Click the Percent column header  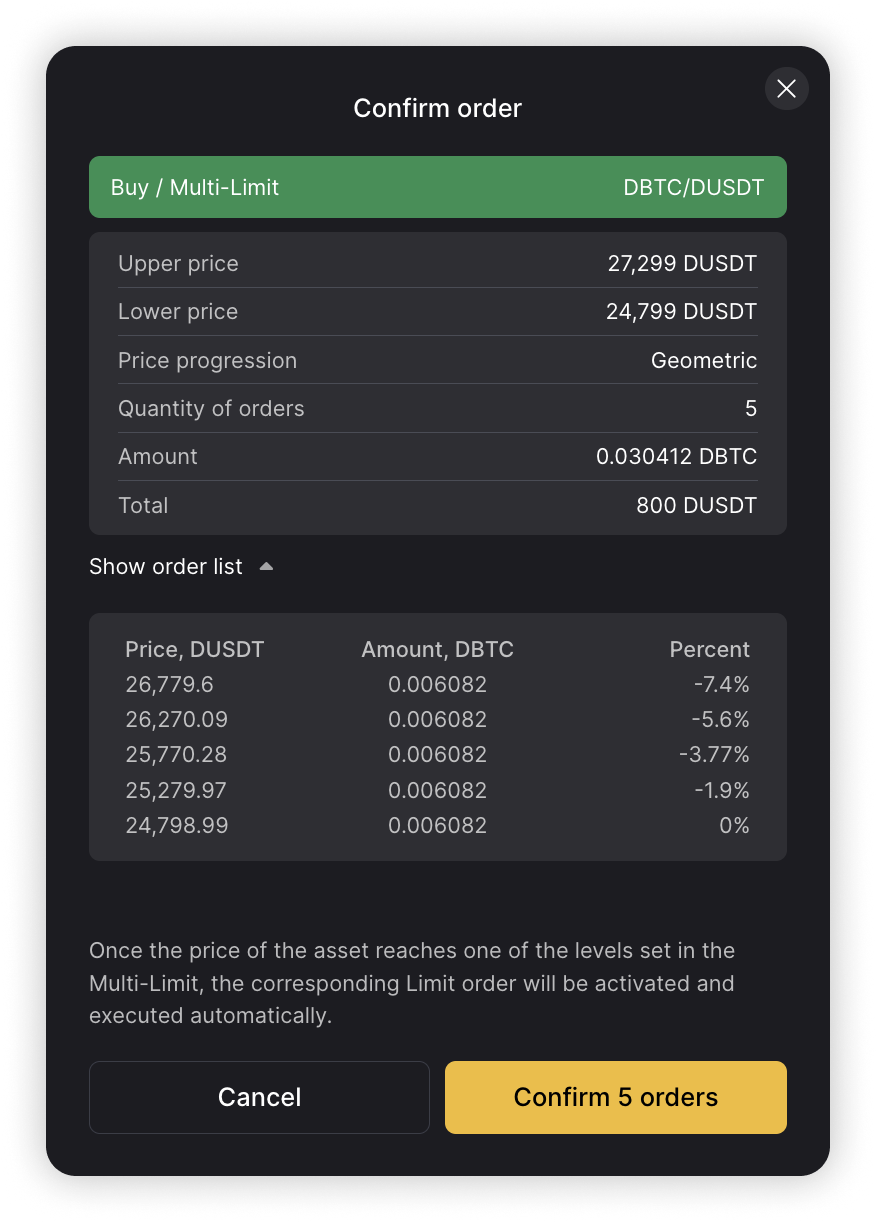click(709, 650)
